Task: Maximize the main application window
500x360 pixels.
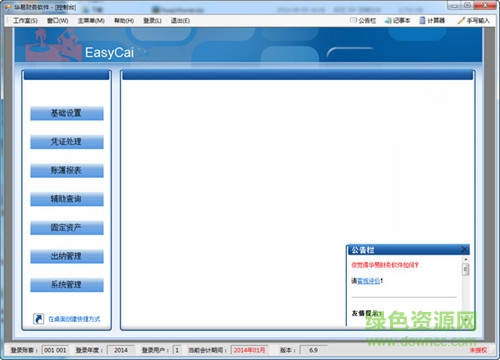Action: [x=467, y=5]
